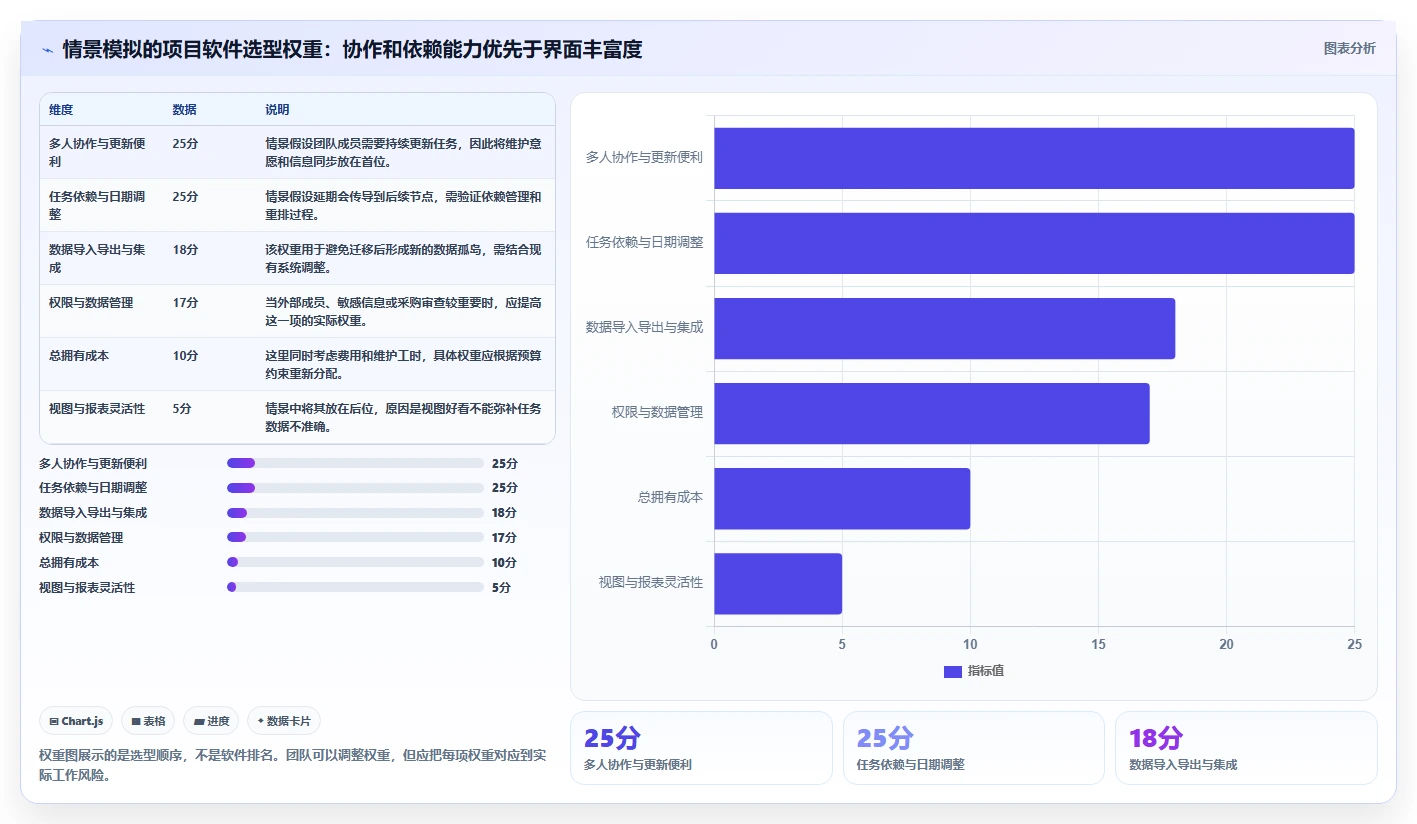The width and height of the screenshot is (1417, 824).
Task: Click description starting 情景假设团队成员需要持续更新任务
Action: click(403, 152)
